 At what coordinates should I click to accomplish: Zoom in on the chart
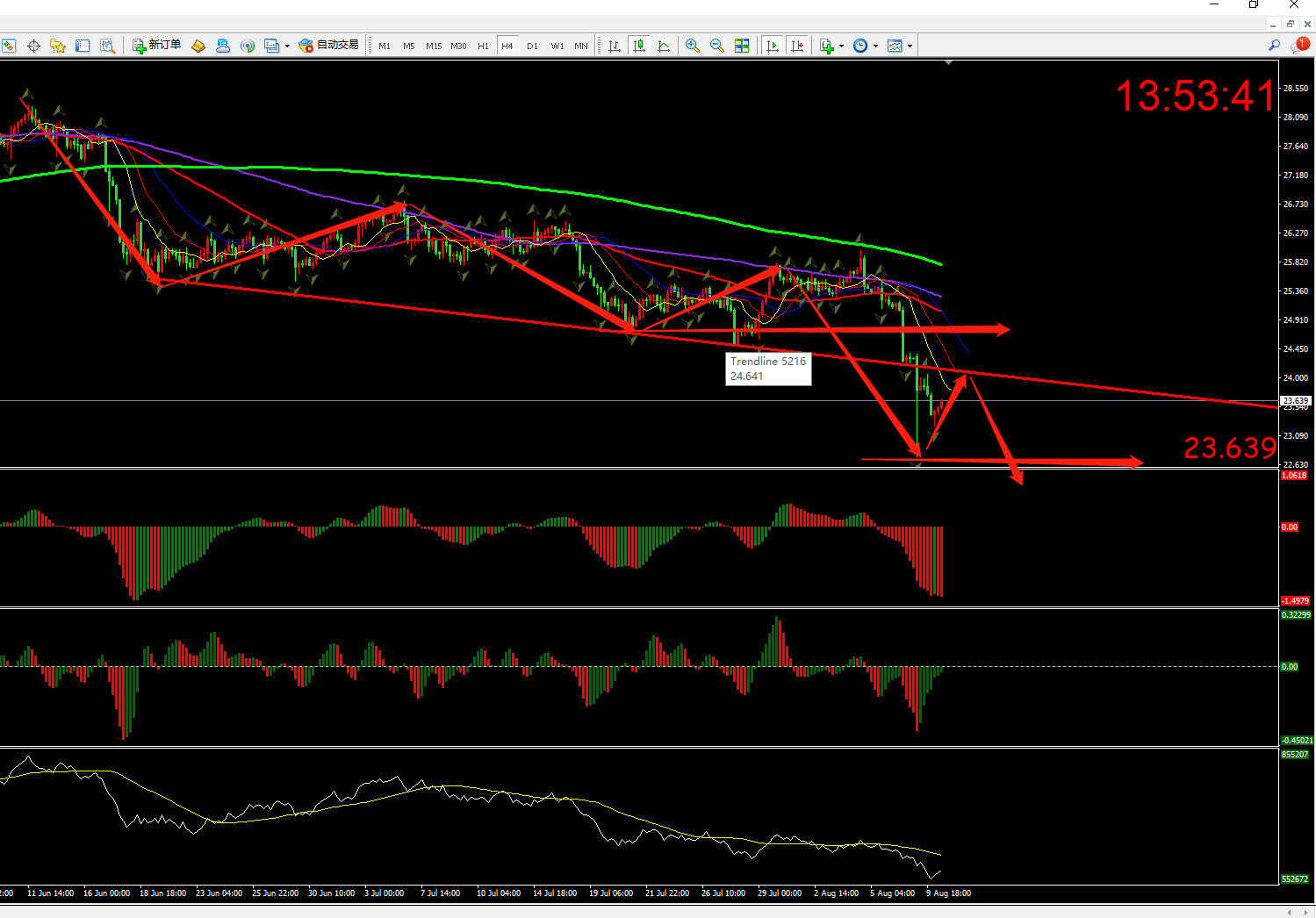(693, 46)
